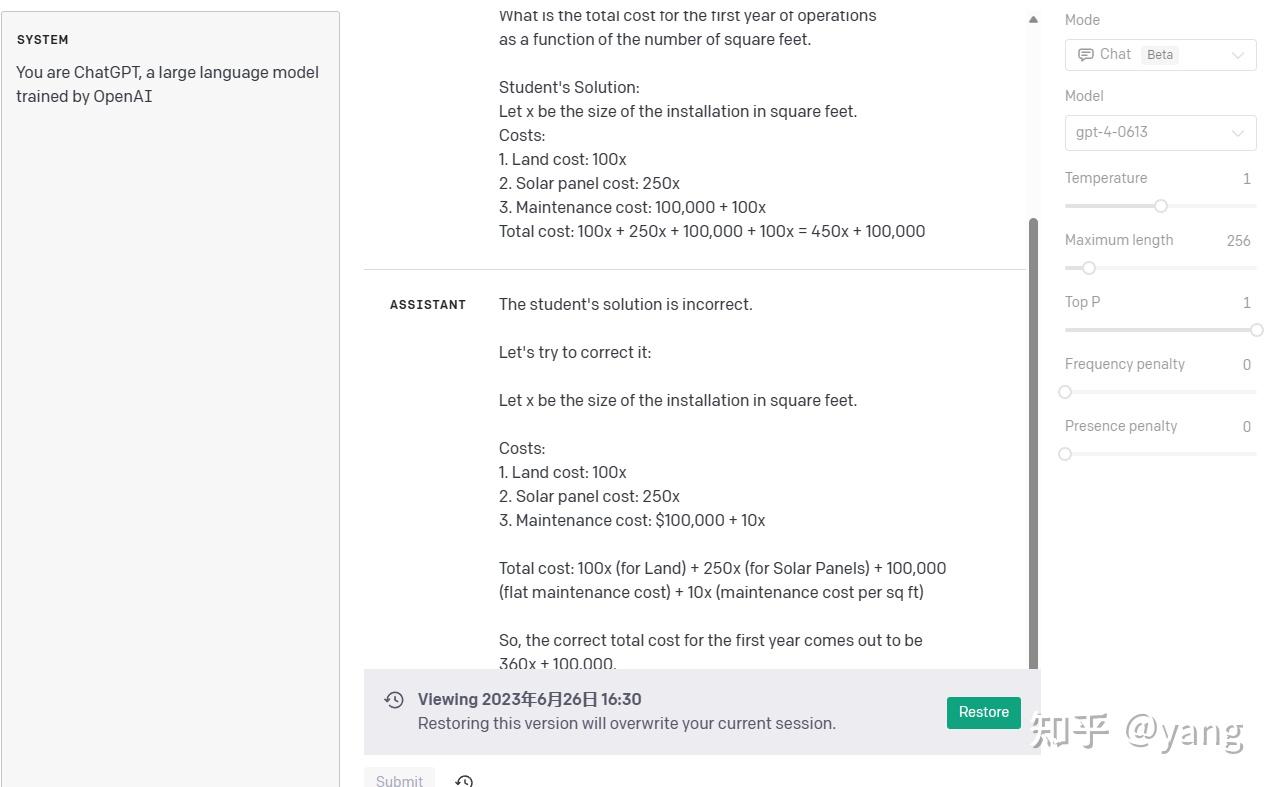
Task: Click the Restore button
Action: point(982,712)
